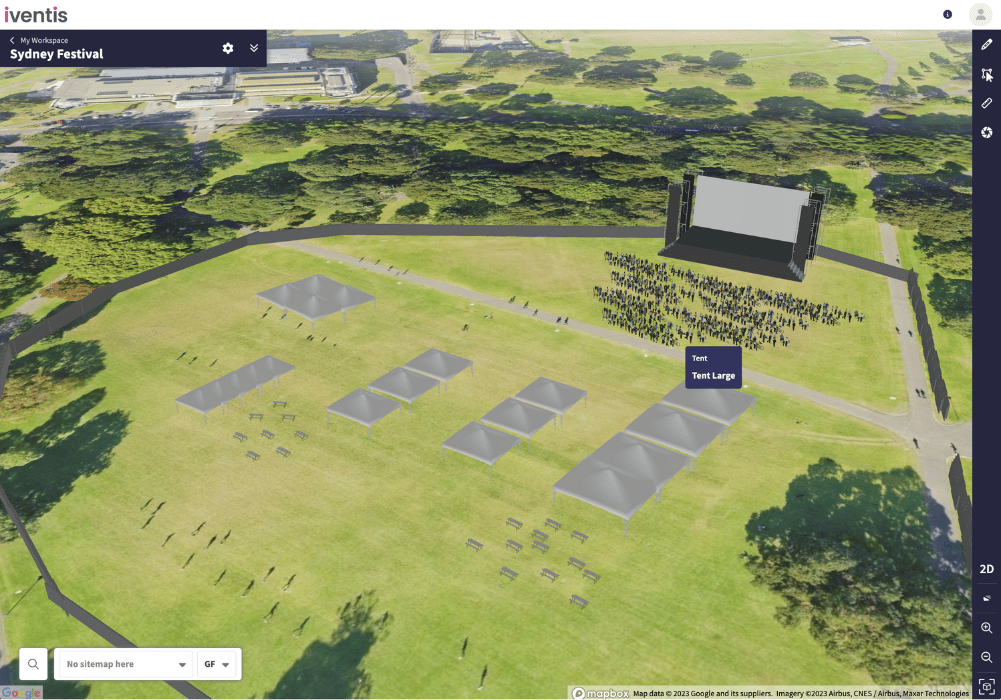Image resolution: width=1001 pixels, height=700 pixels.
Task: Click the 3D cube fit-view icon
Action: click(x=986, y=686)
